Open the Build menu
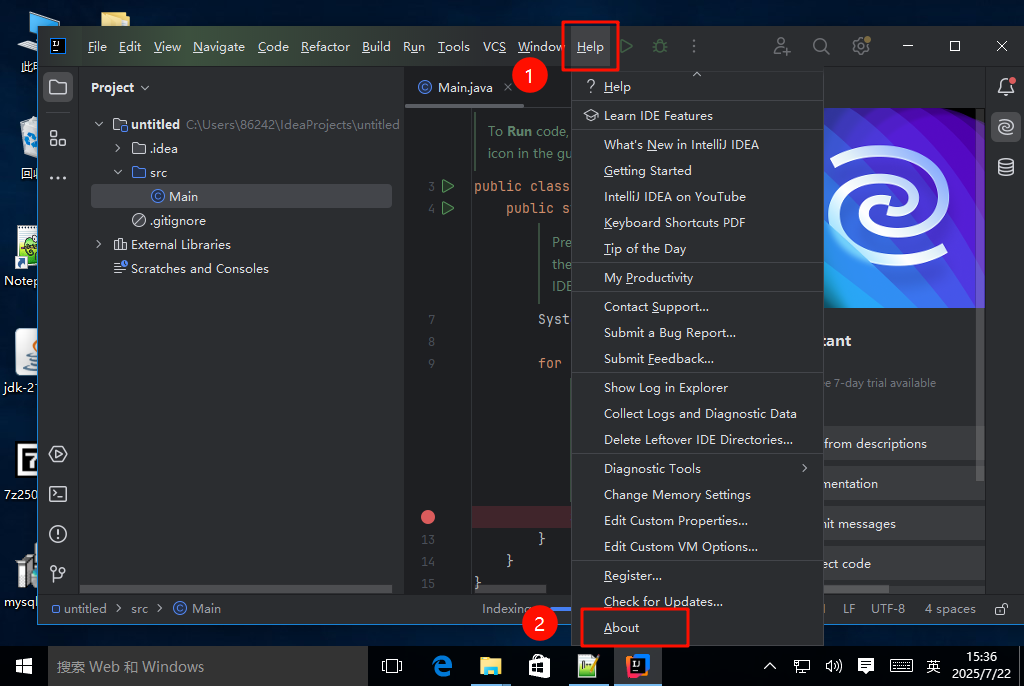This screenshot has height=686, width=1024. click(376, 46)
